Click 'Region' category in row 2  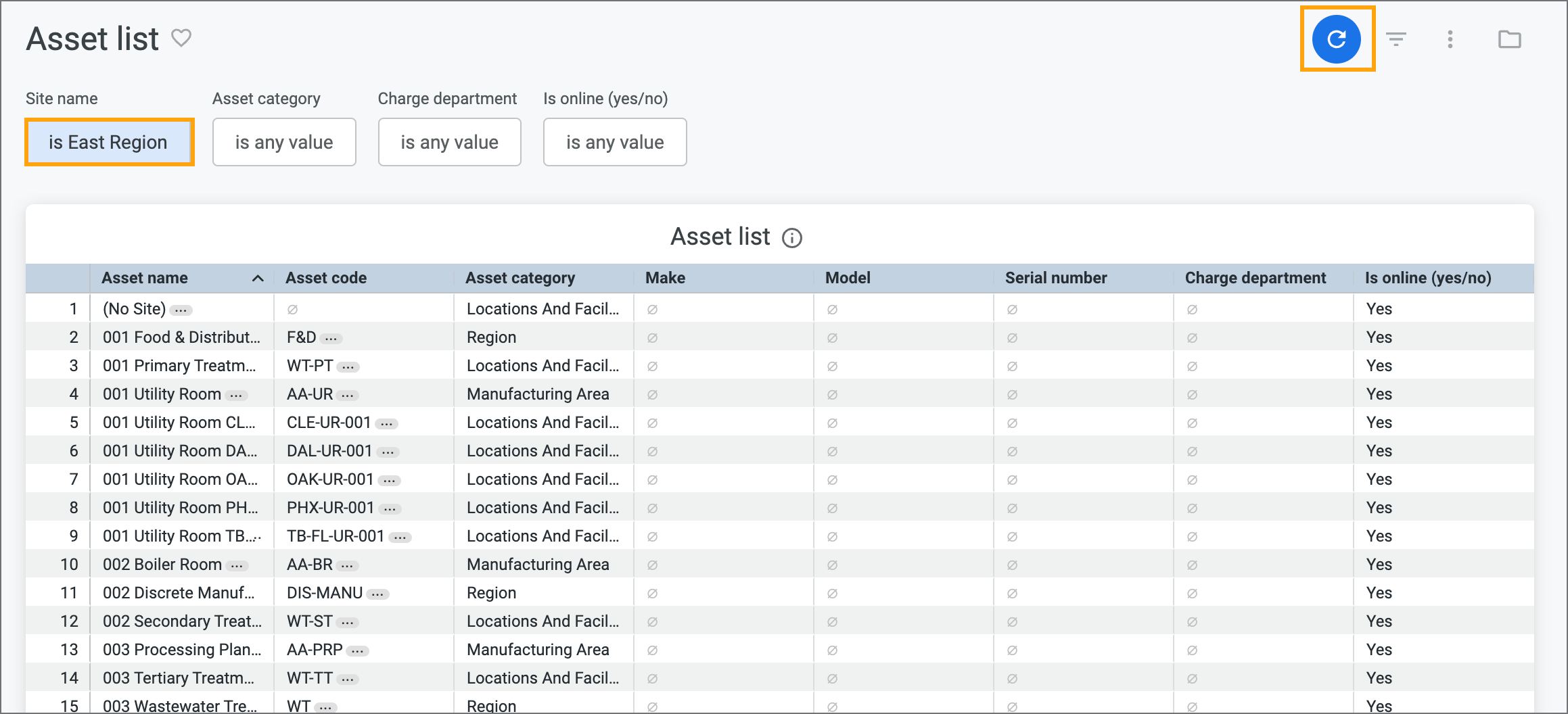491,337
